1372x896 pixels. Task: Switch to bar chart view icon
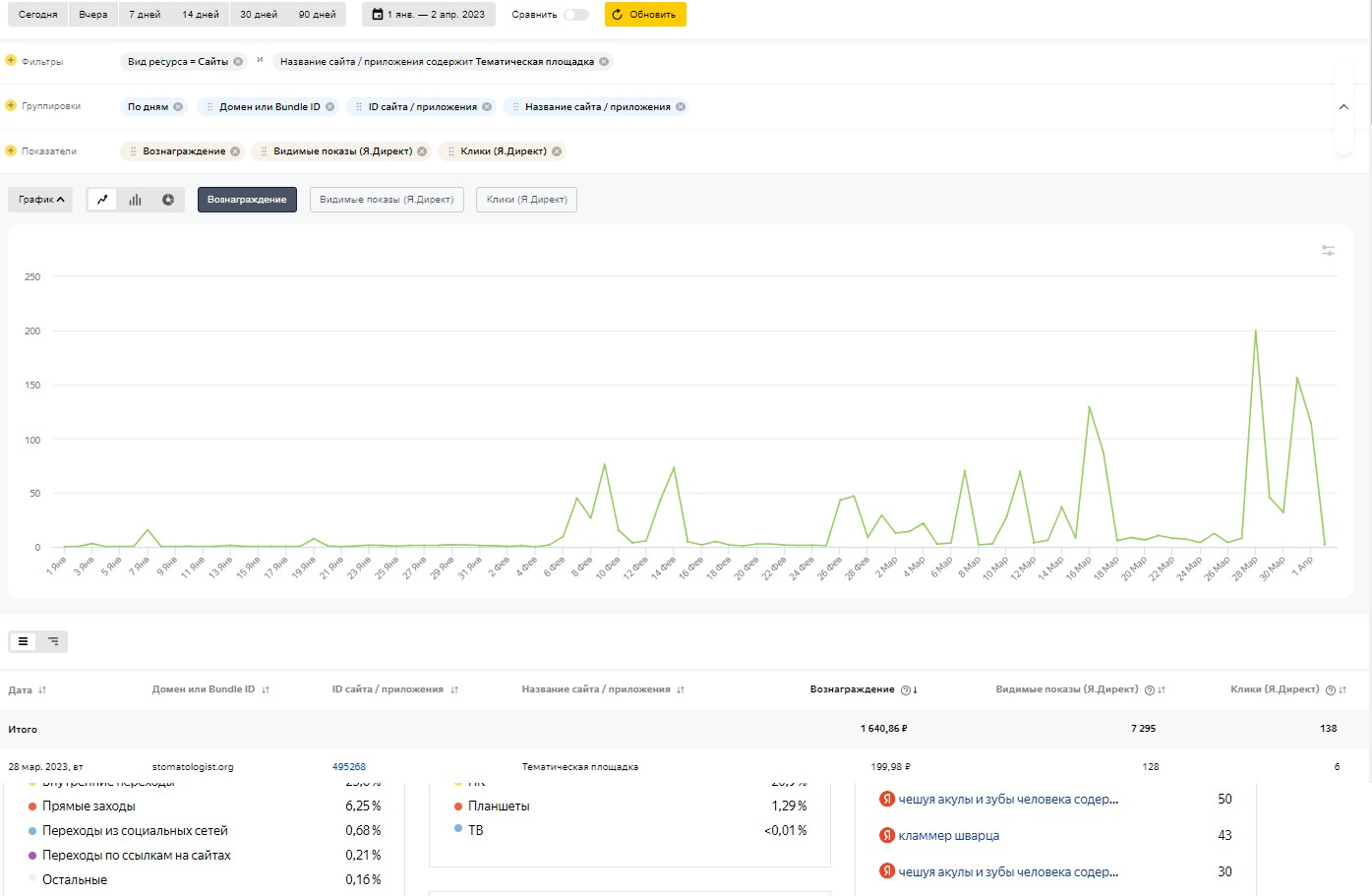point(135,200)
